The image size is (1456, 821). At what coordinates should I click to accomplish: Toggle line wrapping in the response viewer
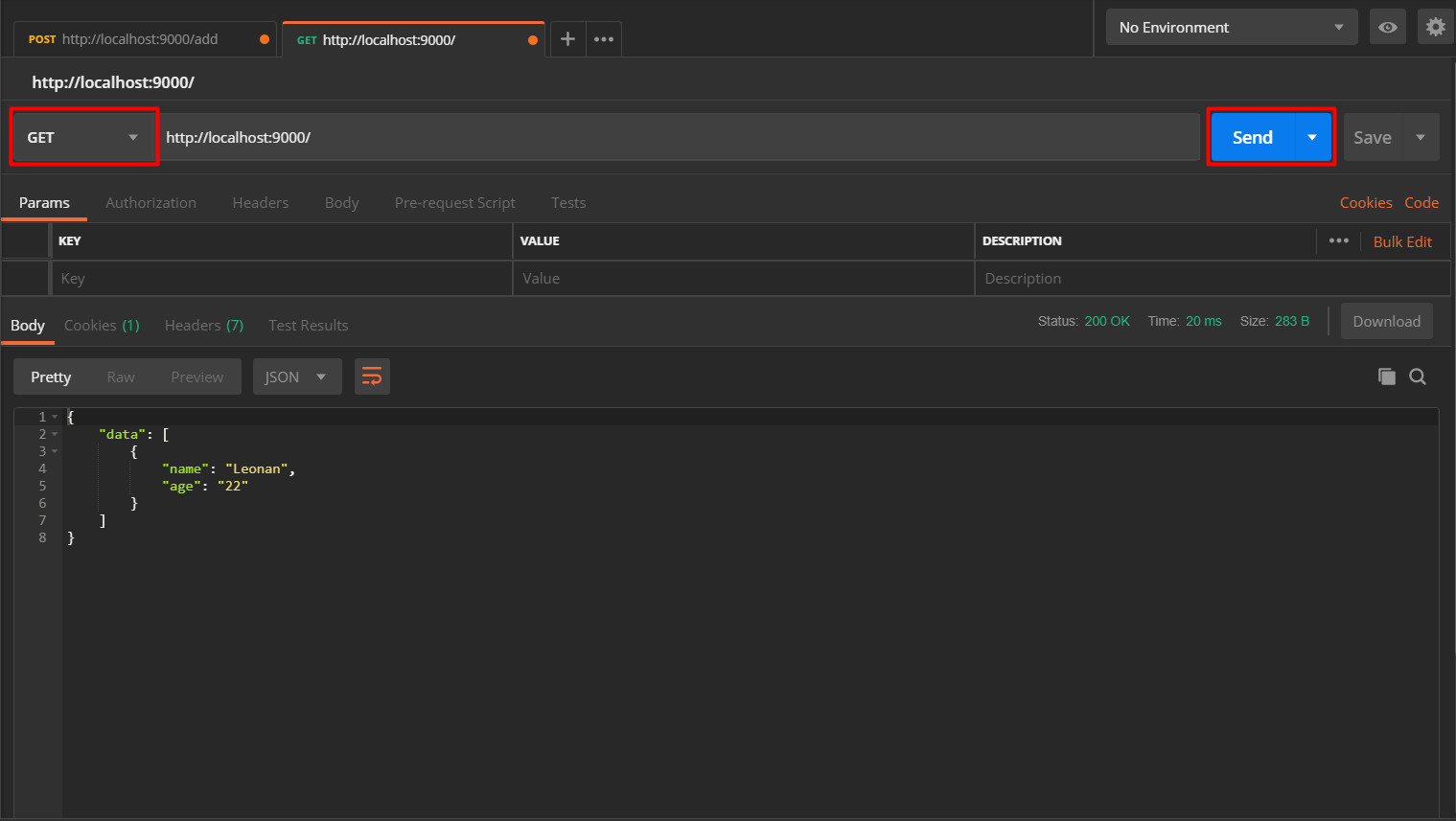tap(372, 376)
